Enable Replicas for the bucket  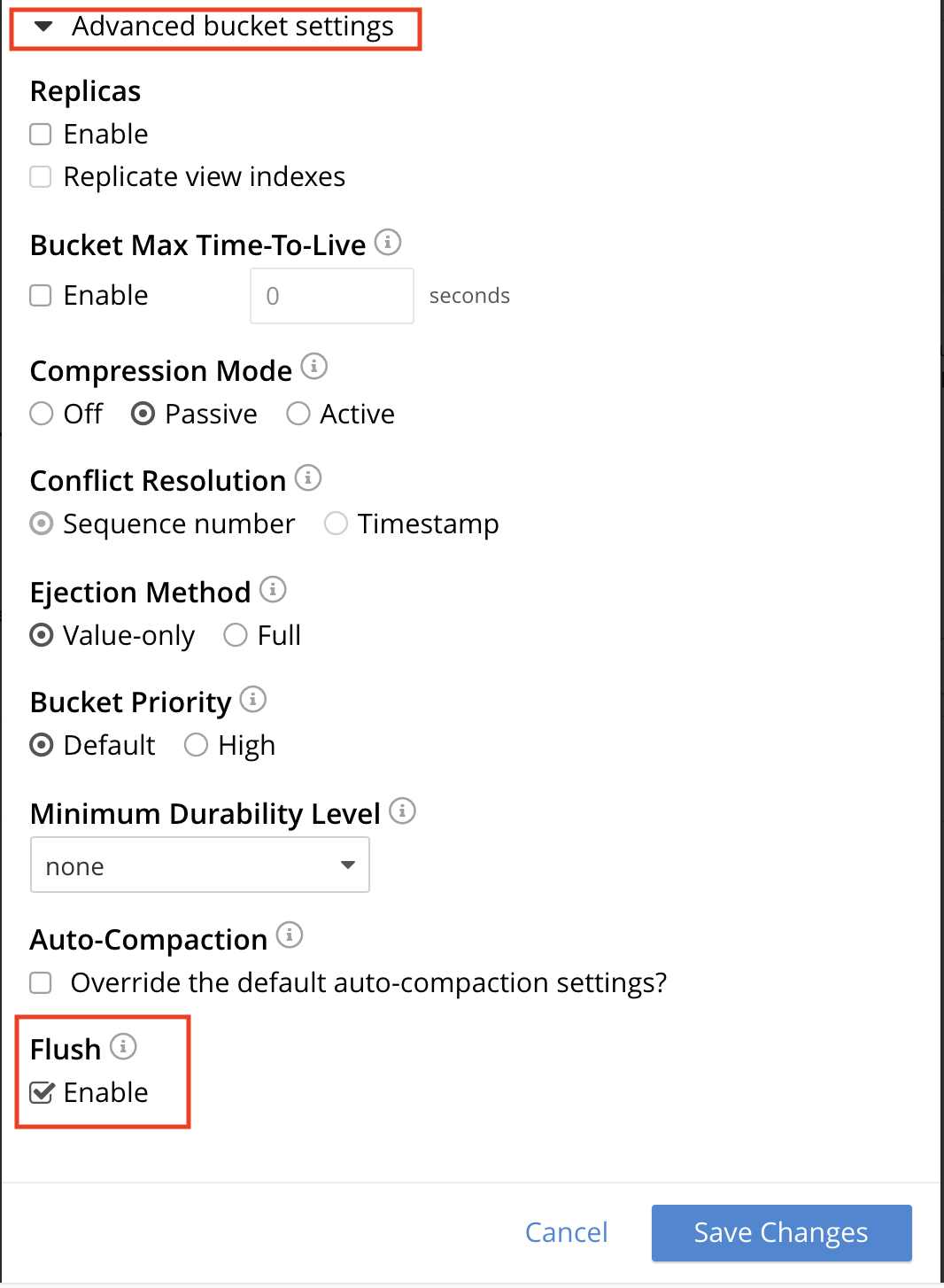(40, 134)
